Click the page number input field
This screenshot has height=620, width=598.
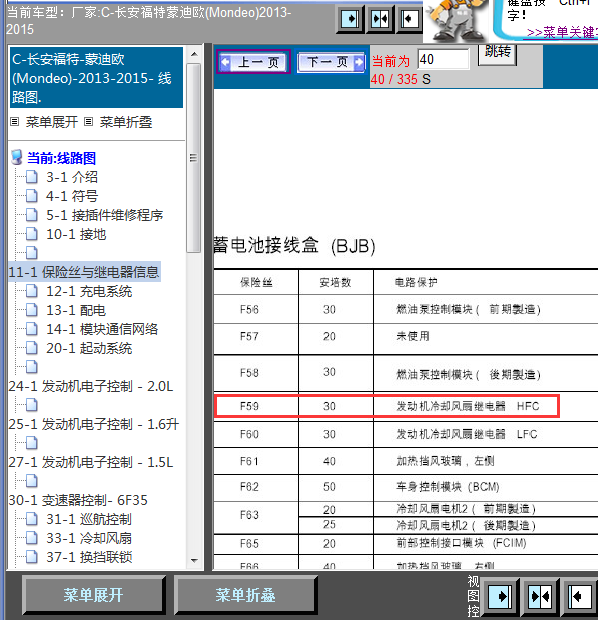point(443,59)
